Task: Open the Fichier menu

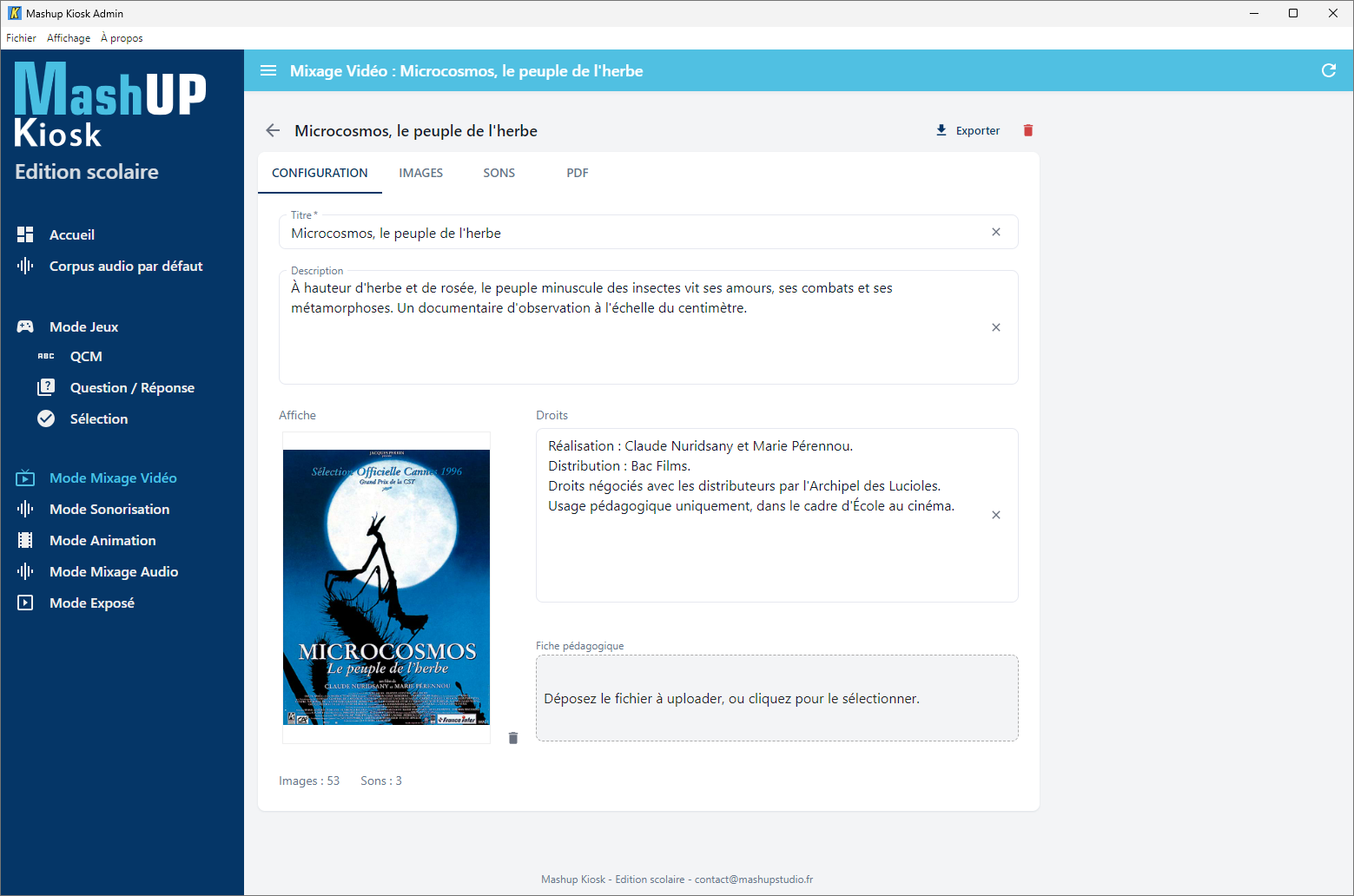Action: coord(21,38)
